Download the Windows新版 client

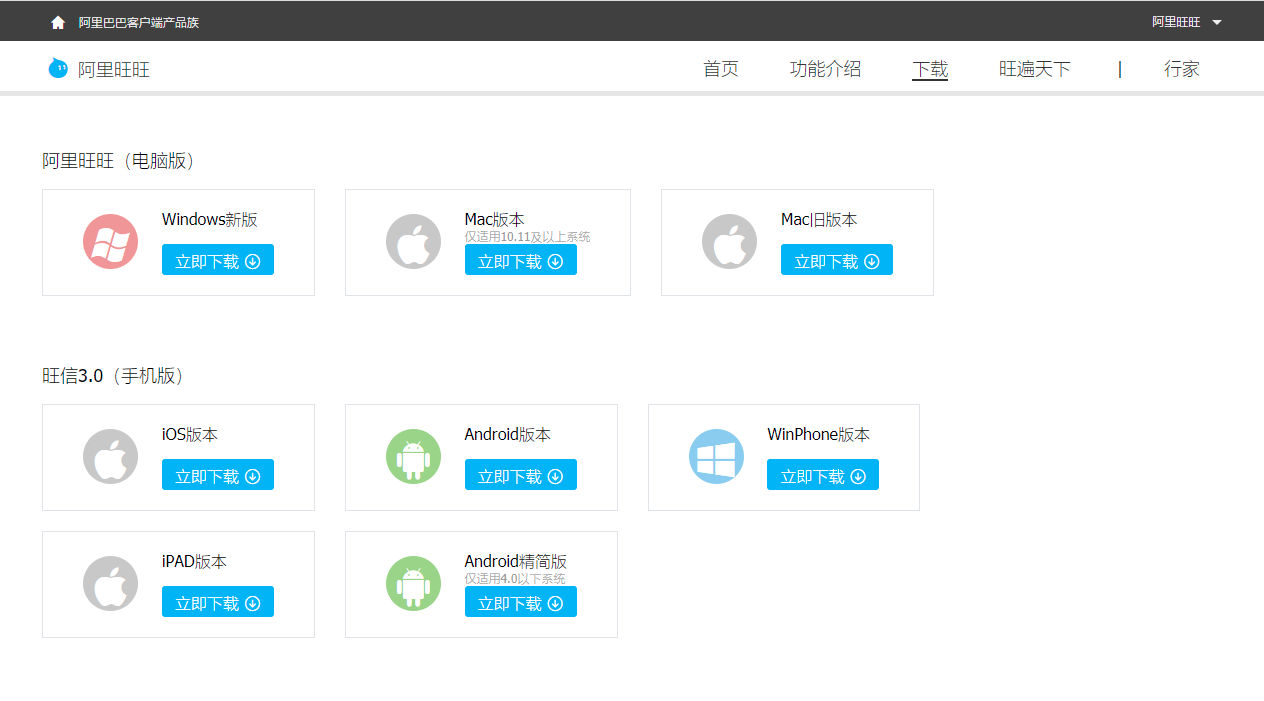point(218,260)
